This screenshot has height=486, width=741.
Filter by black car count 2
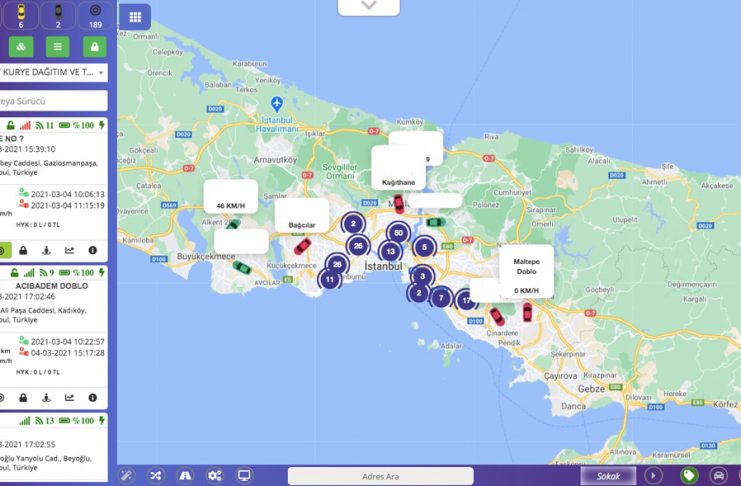[x=58, y=15]
